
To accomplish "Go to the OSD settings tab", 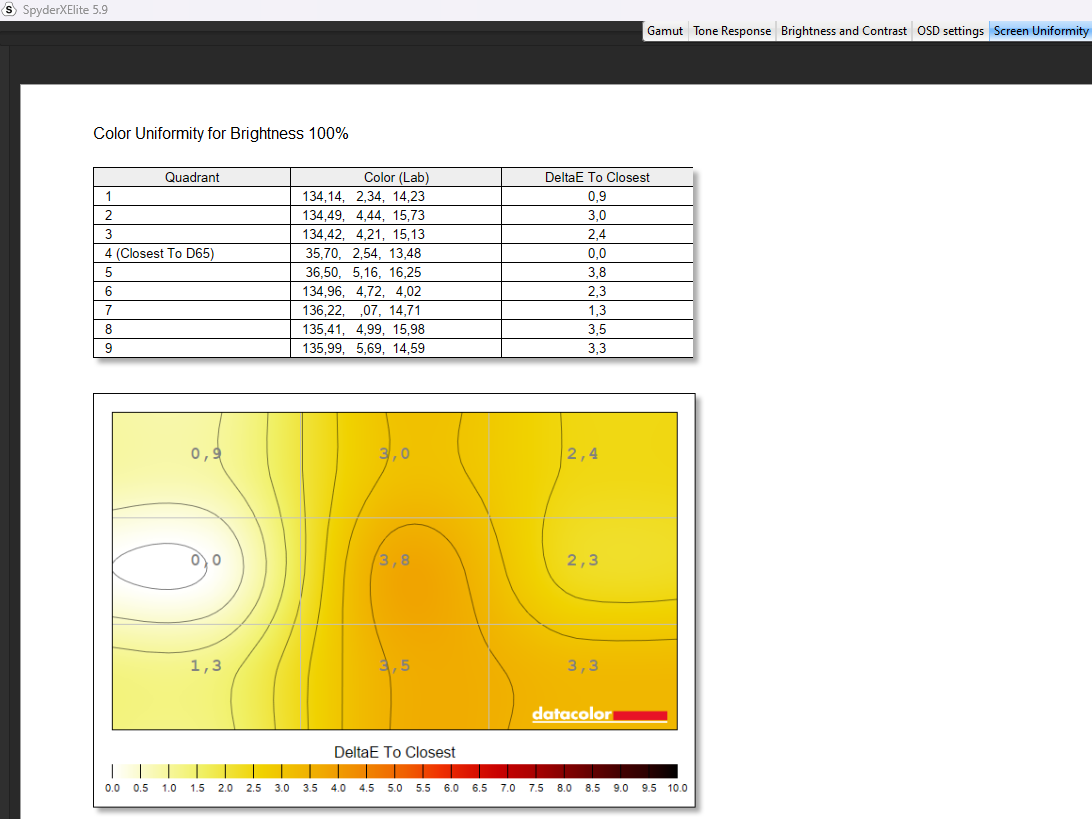I will 950,31.
